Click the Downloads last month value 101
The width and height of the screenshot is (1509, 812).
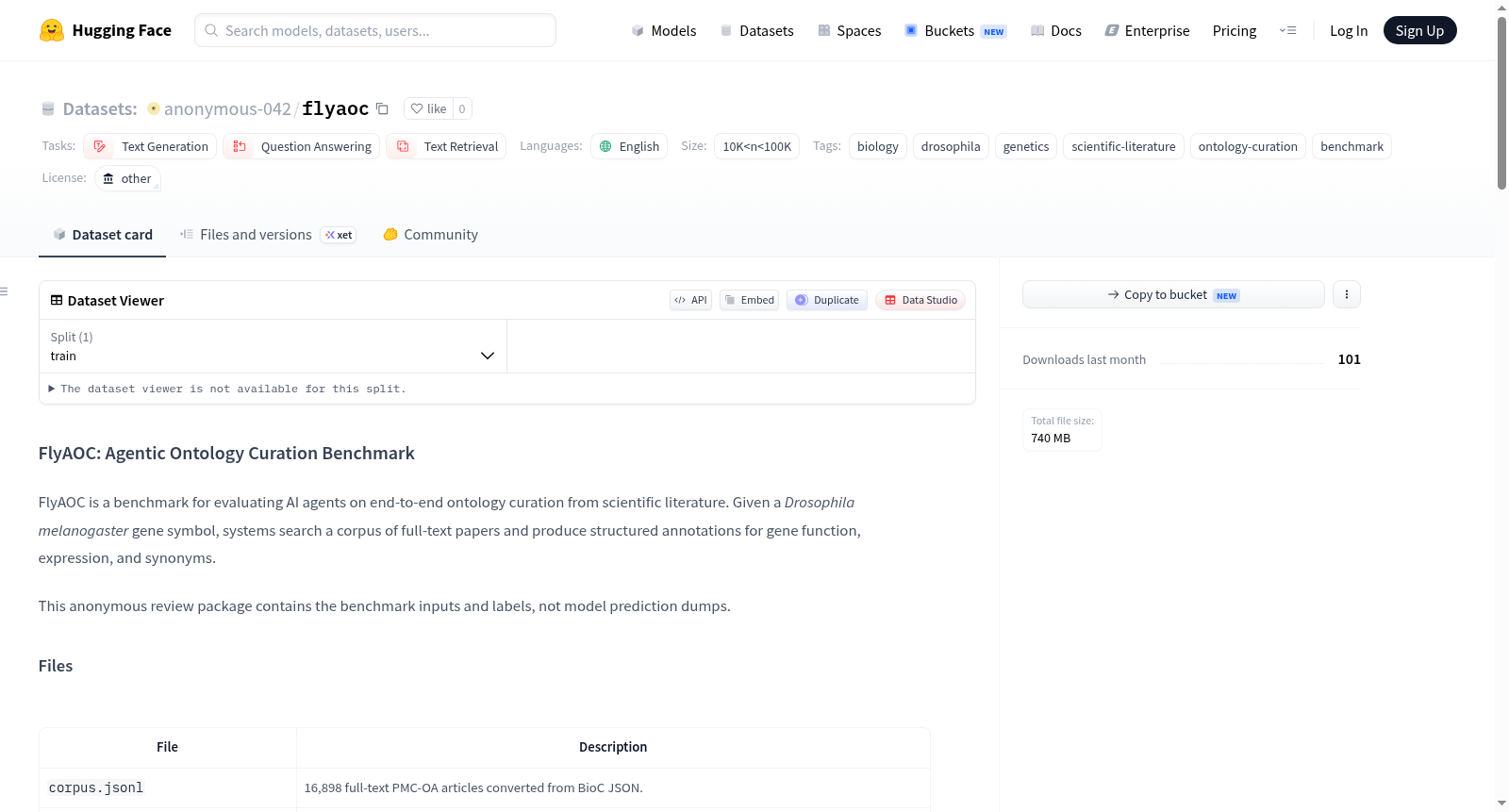(1349, 359)
